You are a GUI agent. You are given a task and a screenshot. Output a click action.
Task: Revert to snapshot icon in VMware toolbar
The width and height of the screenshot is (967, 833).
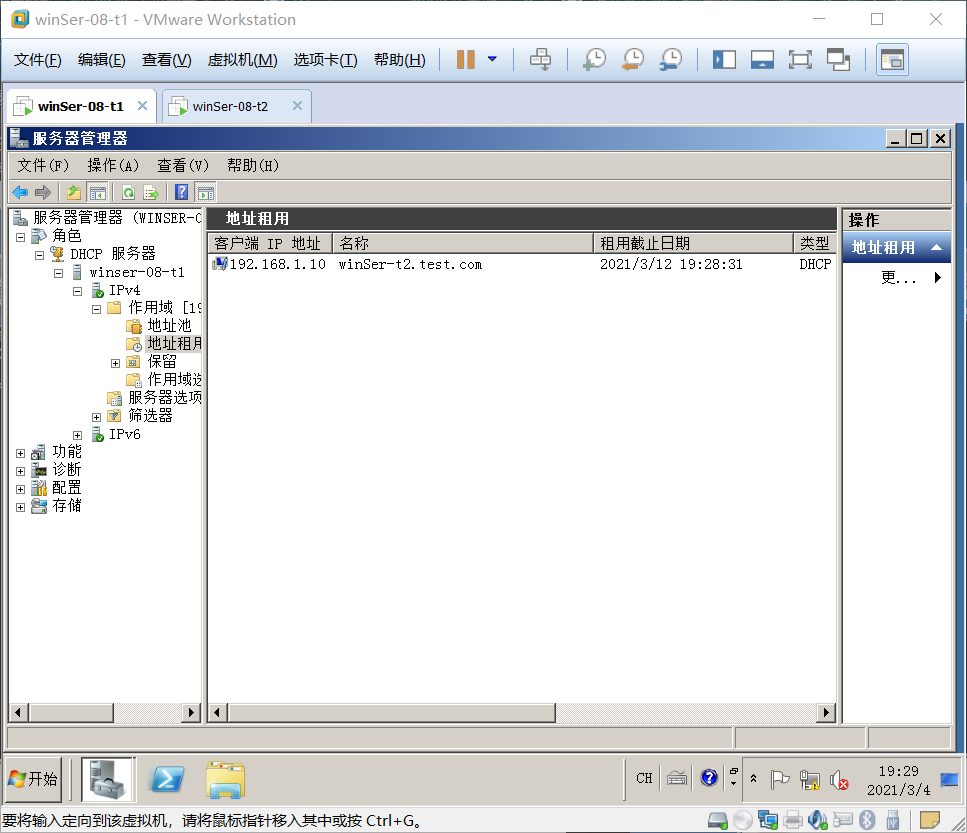[633, 60]
